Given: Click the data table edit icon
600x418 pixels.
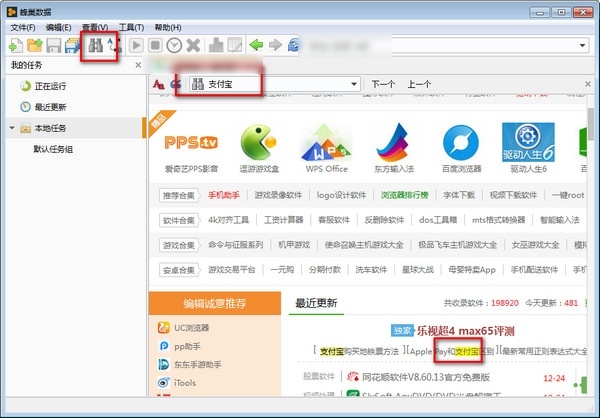Looking at the screenshot, I should point(235,45).
